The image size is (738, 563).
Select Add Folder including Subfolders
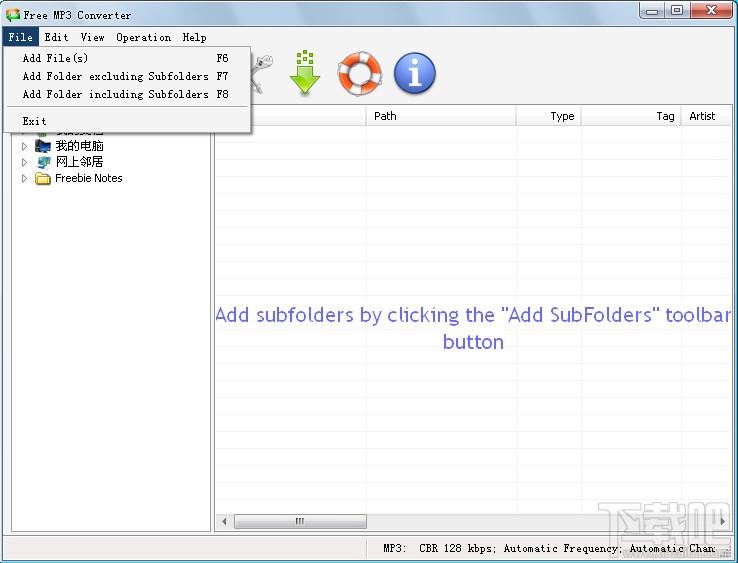point(126,94)
